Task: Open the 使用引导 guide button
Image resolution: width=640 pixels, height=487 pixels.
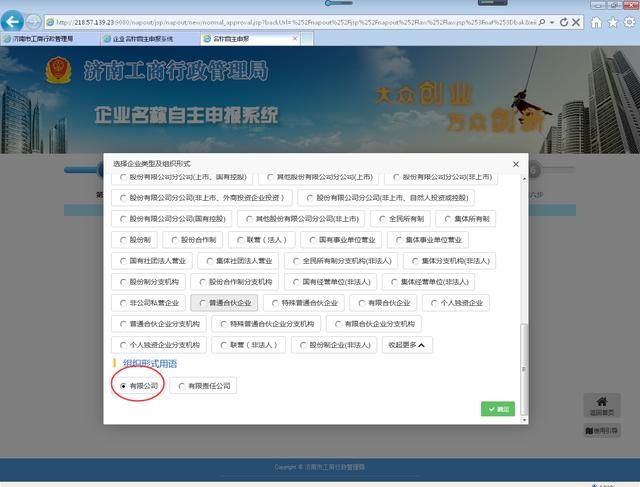Action: click(x=602, y=431)
